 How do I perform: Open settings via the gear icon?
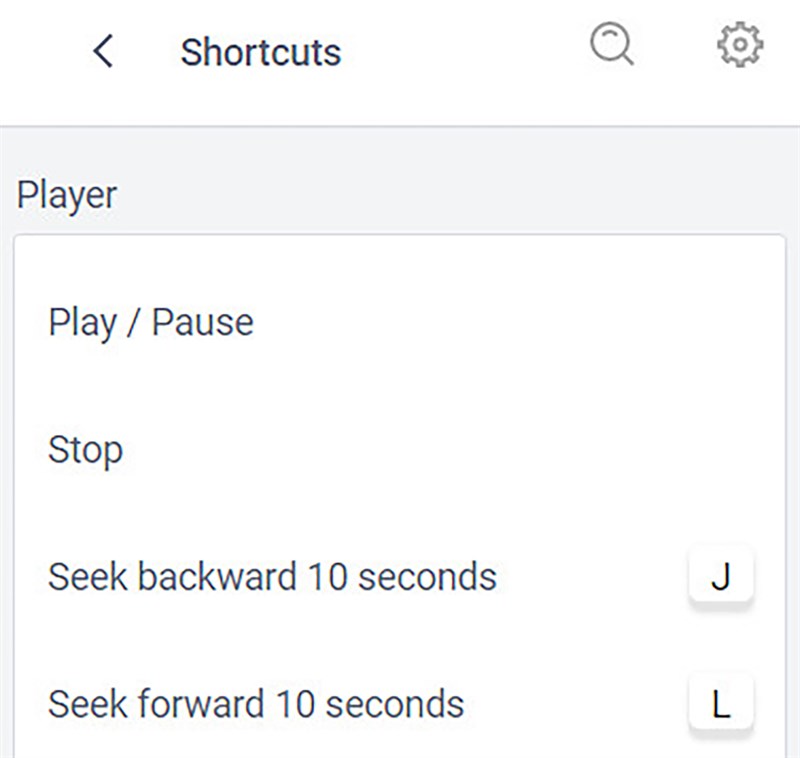(740, 46)
